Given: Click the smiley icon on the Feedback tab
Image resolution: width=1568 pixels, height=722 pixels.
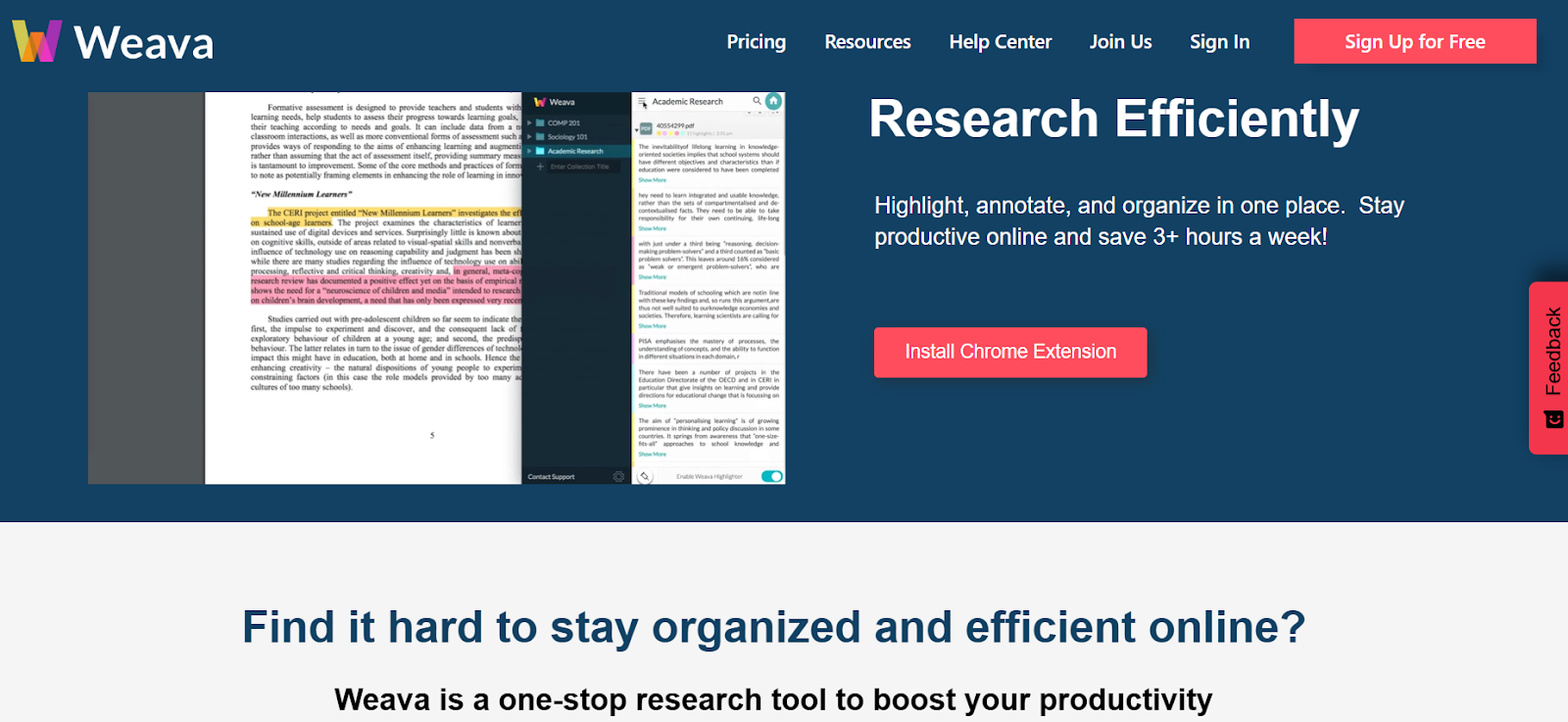Looking at the screenshot, I should pyautogui.click(x=1554, y=419).
